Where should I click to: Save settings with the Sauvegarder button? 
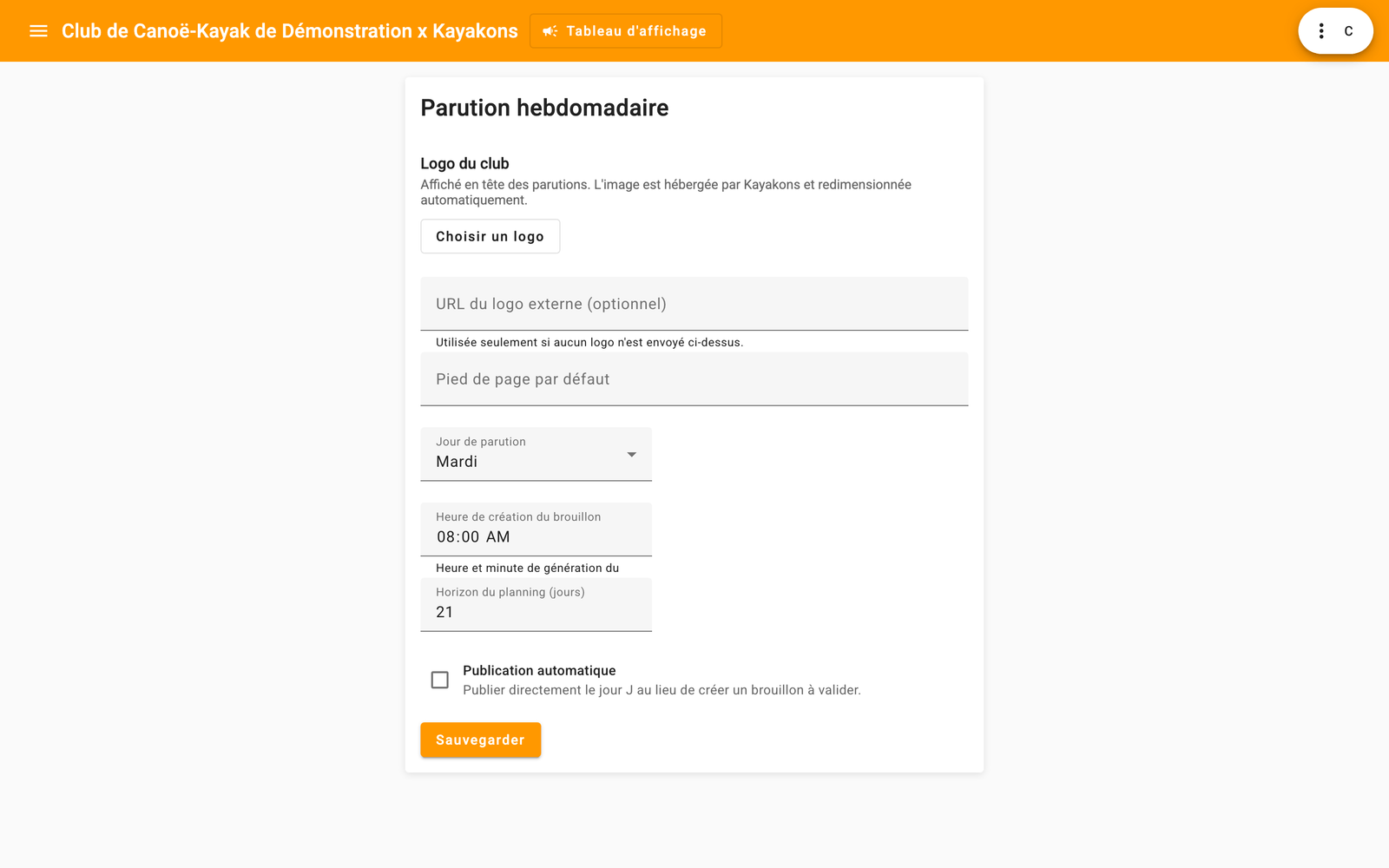coord(480,740)
